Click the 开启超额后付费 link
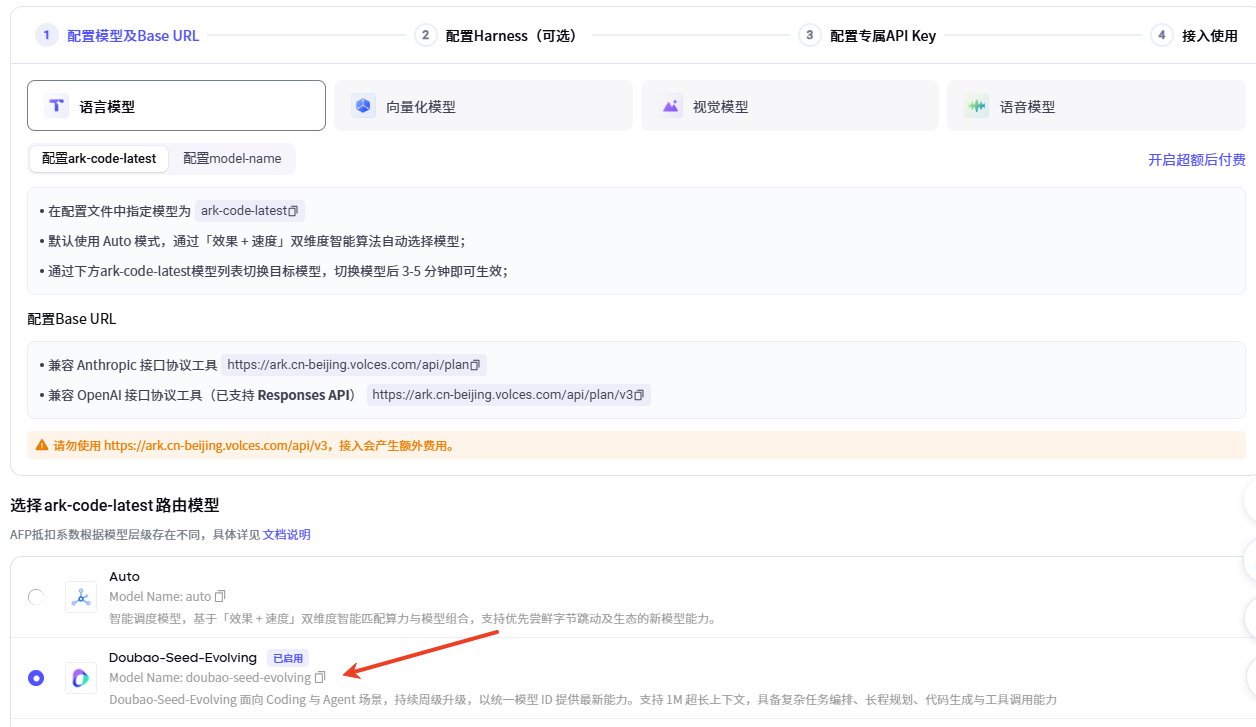Viewport: 1256px width, 727px height. pyautogui.click(x=1197, y=159)
